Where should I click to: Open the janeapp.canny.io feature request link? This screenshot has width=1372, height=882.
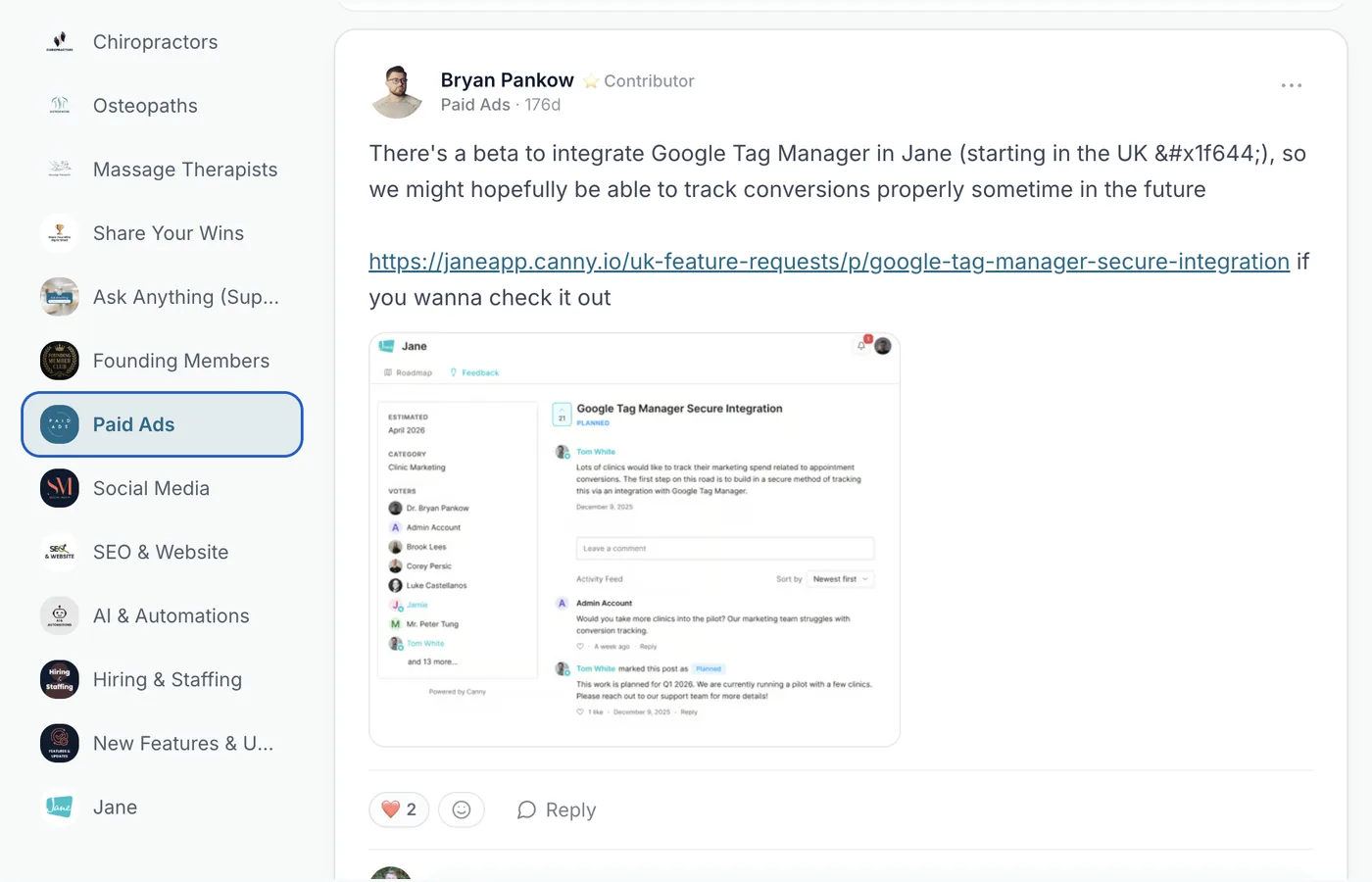click(x=829, y=261)
